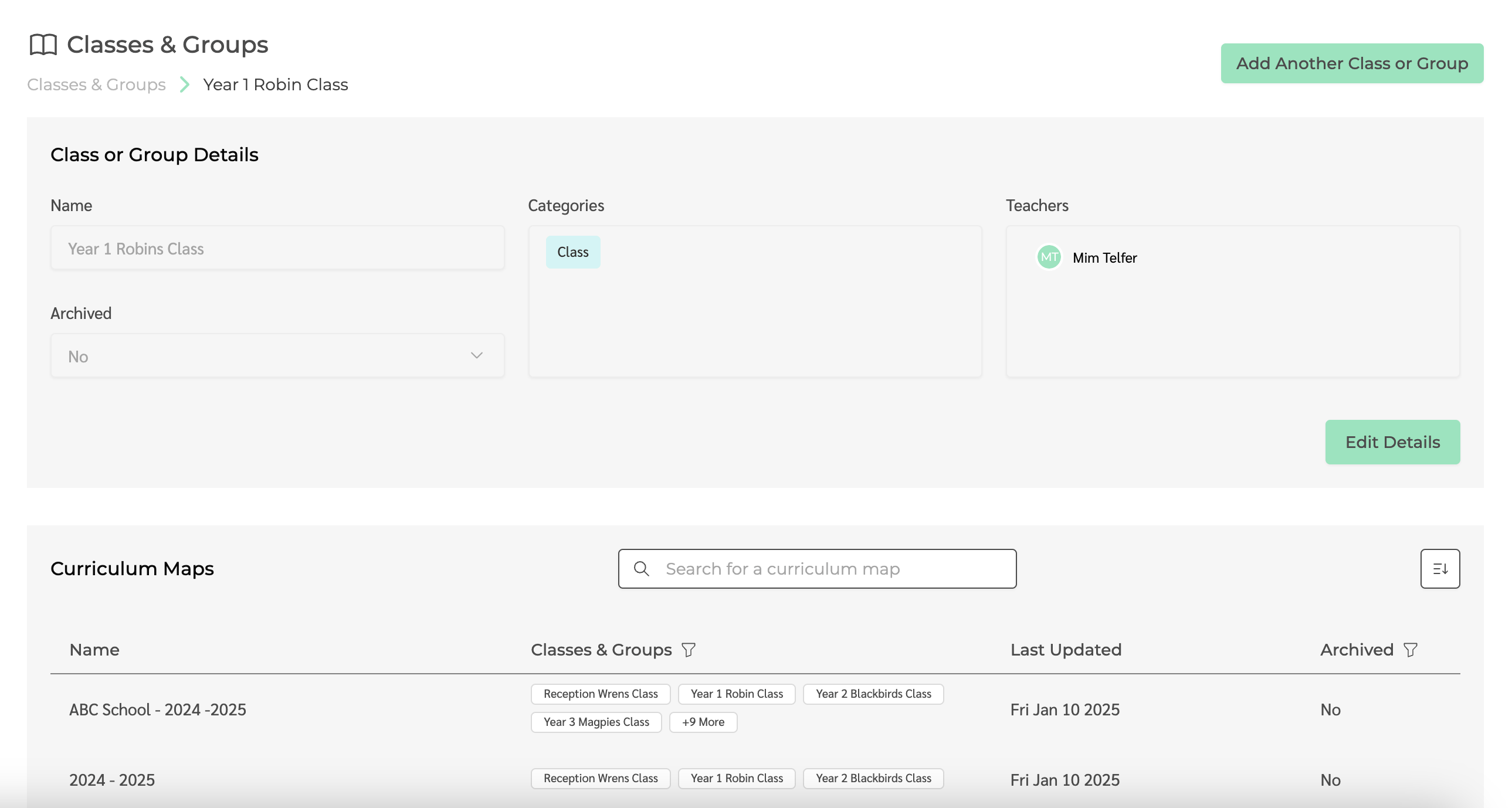Screen dimensions: 1512x808
Task: Click the Mim Telfer teacher avatar icon
Action: (1050, 258)
